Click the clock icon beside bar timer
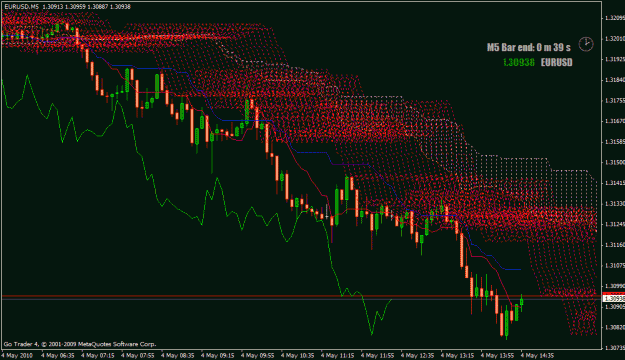The width and height of the screenshot is (625, 360). coord(586,44)
